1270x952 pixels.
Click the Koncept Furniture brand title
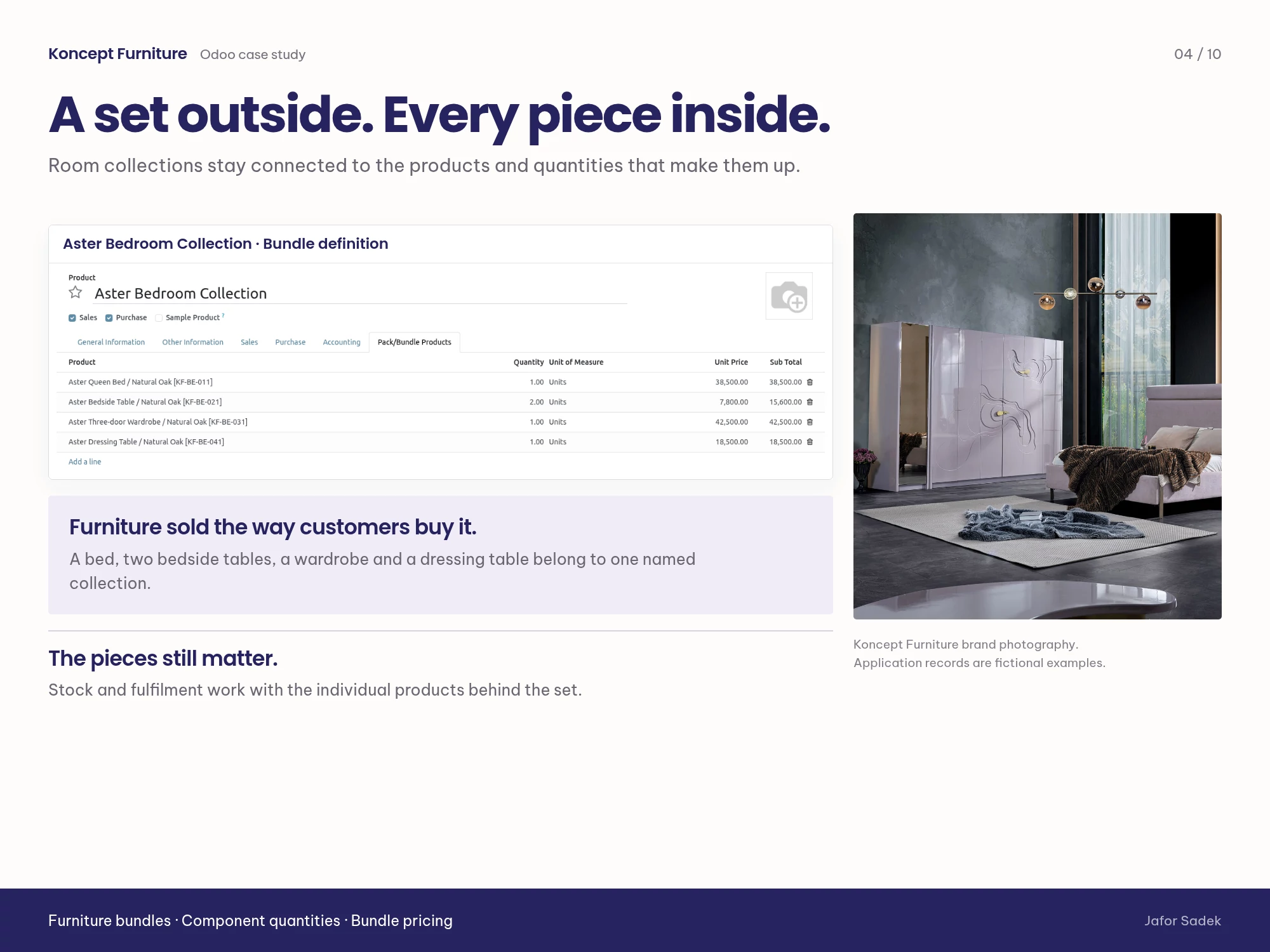pos(117,54)
